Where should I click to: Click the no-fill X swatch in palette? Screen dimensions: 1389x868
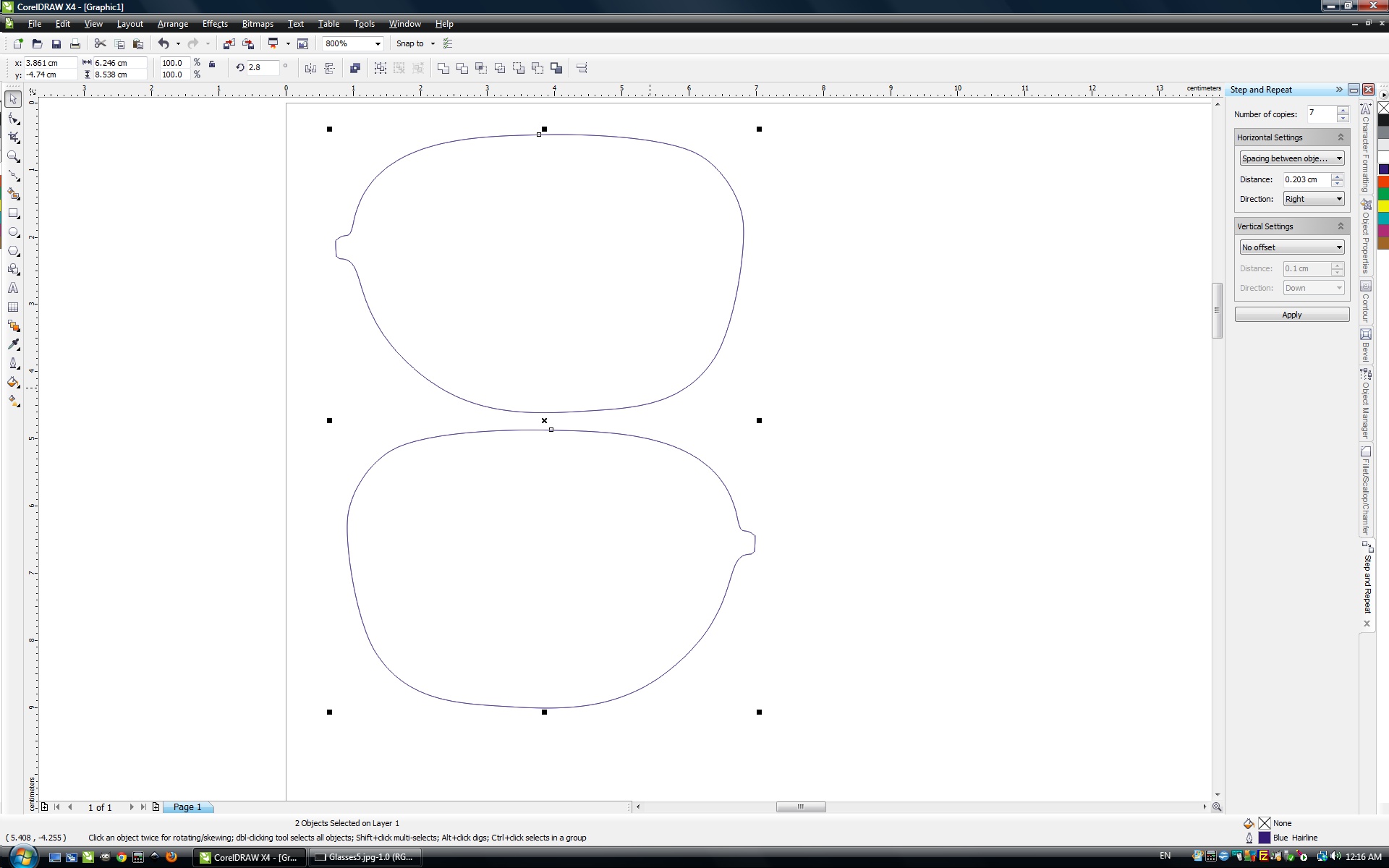tap(1383, 108)
